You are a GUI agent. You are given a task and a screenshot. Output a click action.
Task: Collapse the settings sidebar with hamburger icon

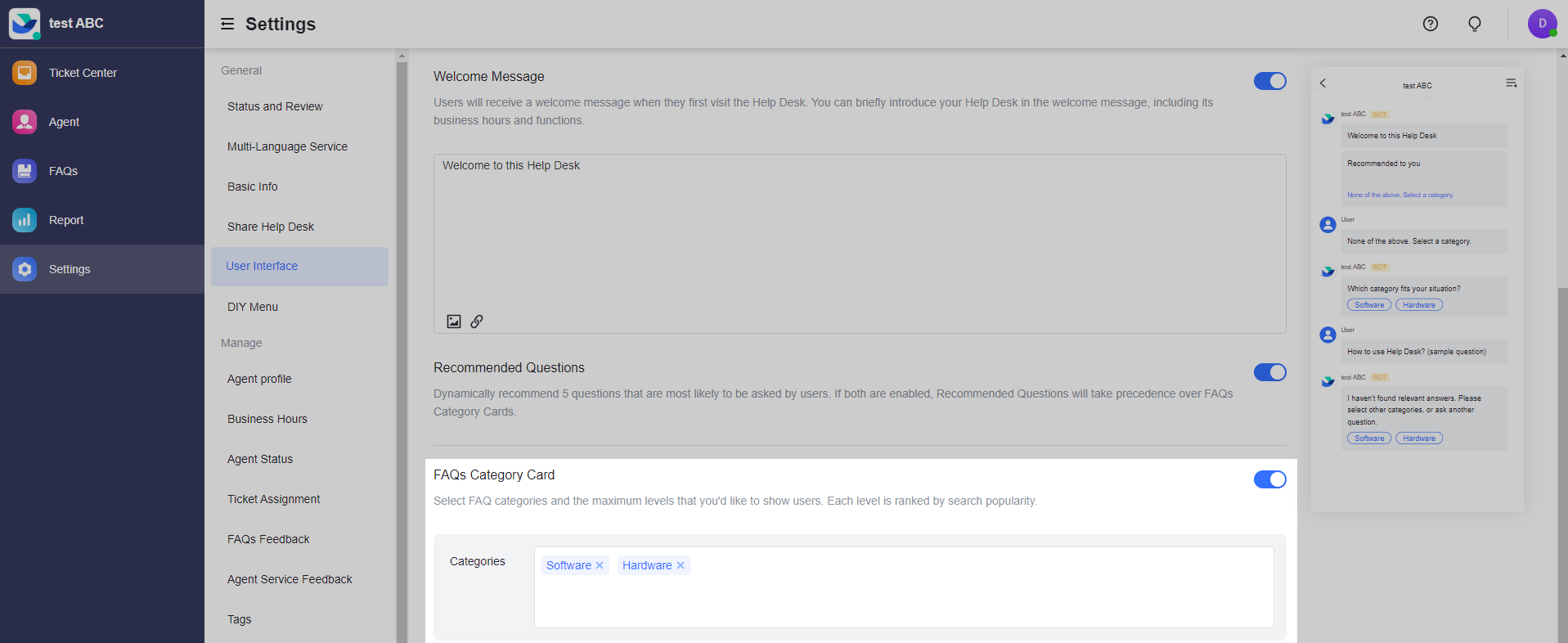click(x=227, y=24)
